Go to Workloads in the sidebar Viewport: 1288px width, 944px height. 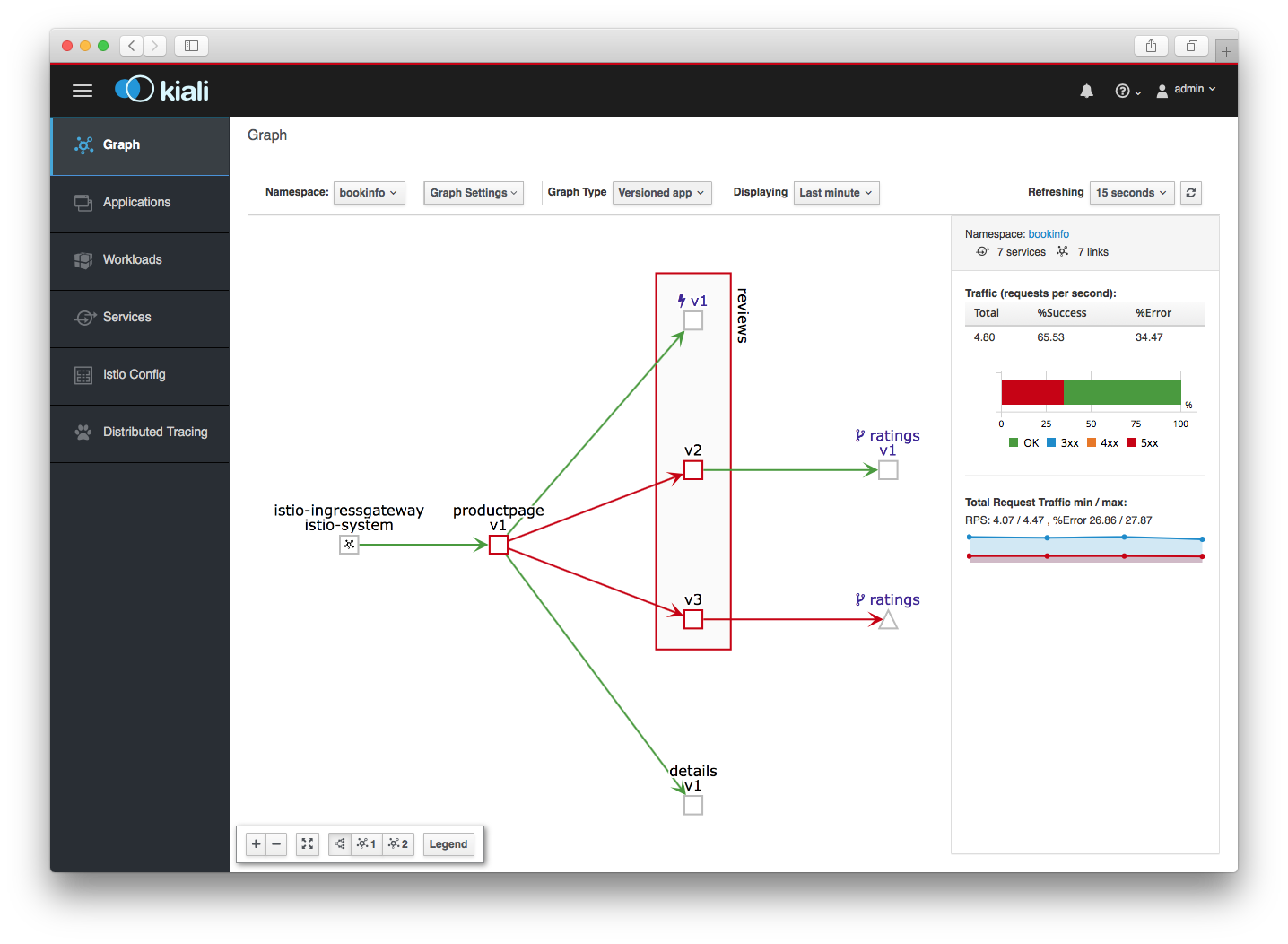(x=133, y=260)
